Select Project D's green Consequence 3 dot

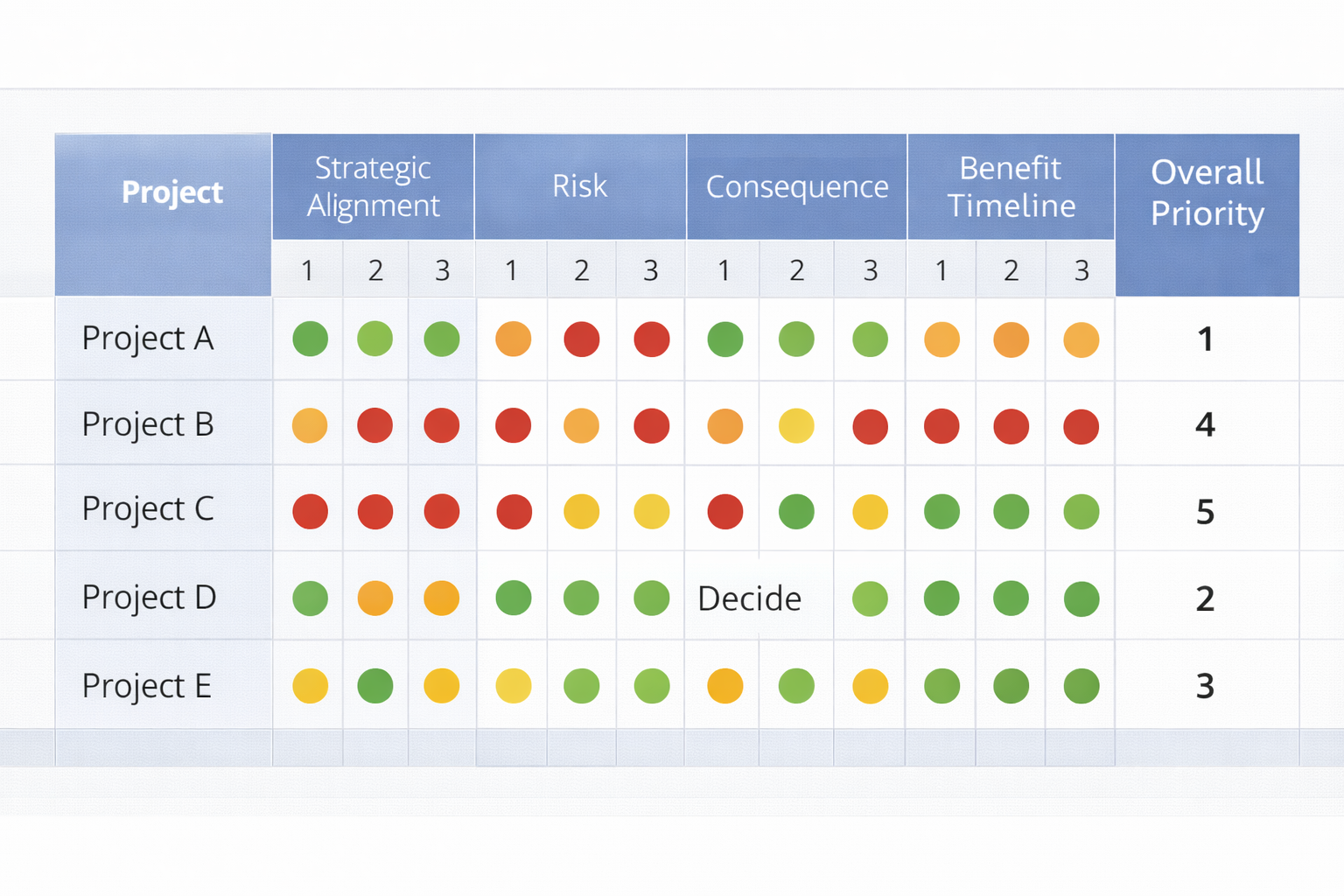point(870,599)
